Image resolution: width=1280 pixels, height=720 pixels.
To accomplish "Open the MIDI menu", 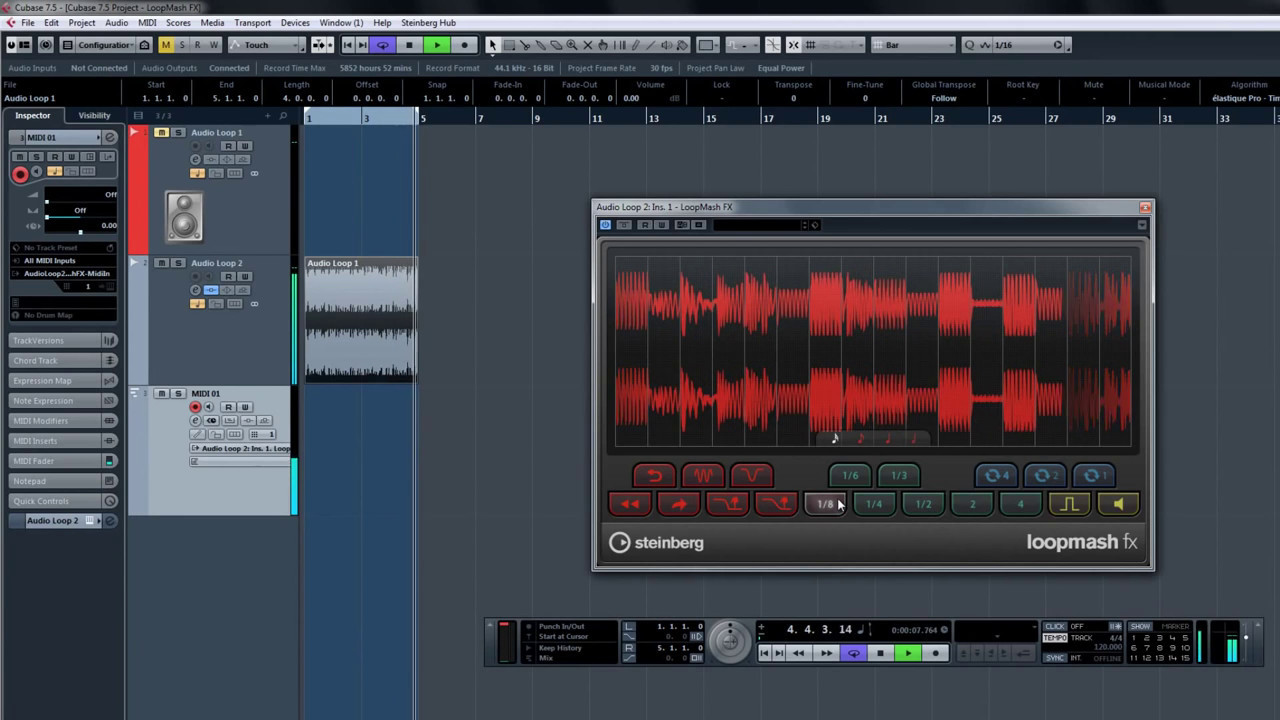I will (147, 22).
